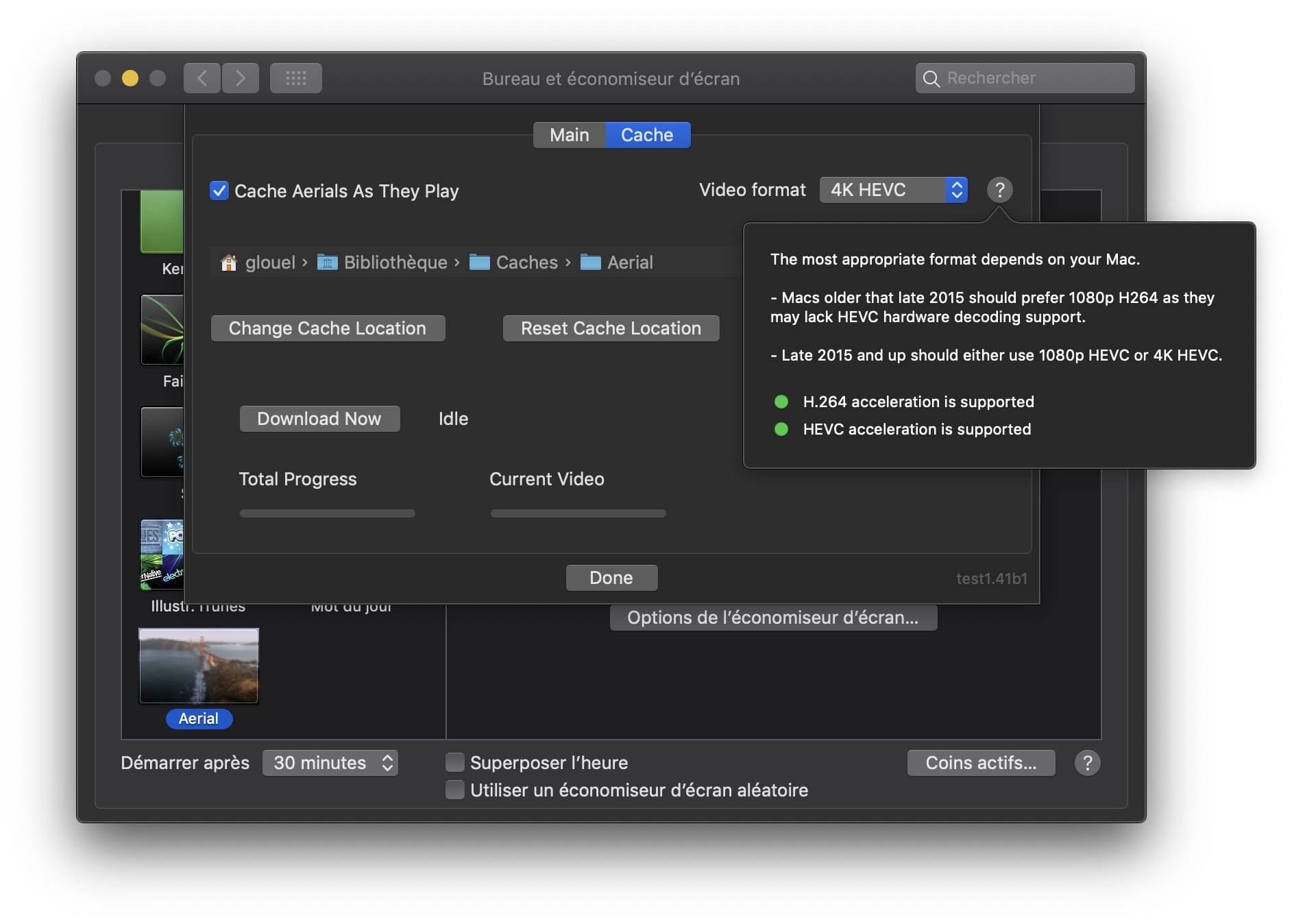The image size is (1305, 924).
Task: Open Coins actifs settings
Action: (981, 763)
